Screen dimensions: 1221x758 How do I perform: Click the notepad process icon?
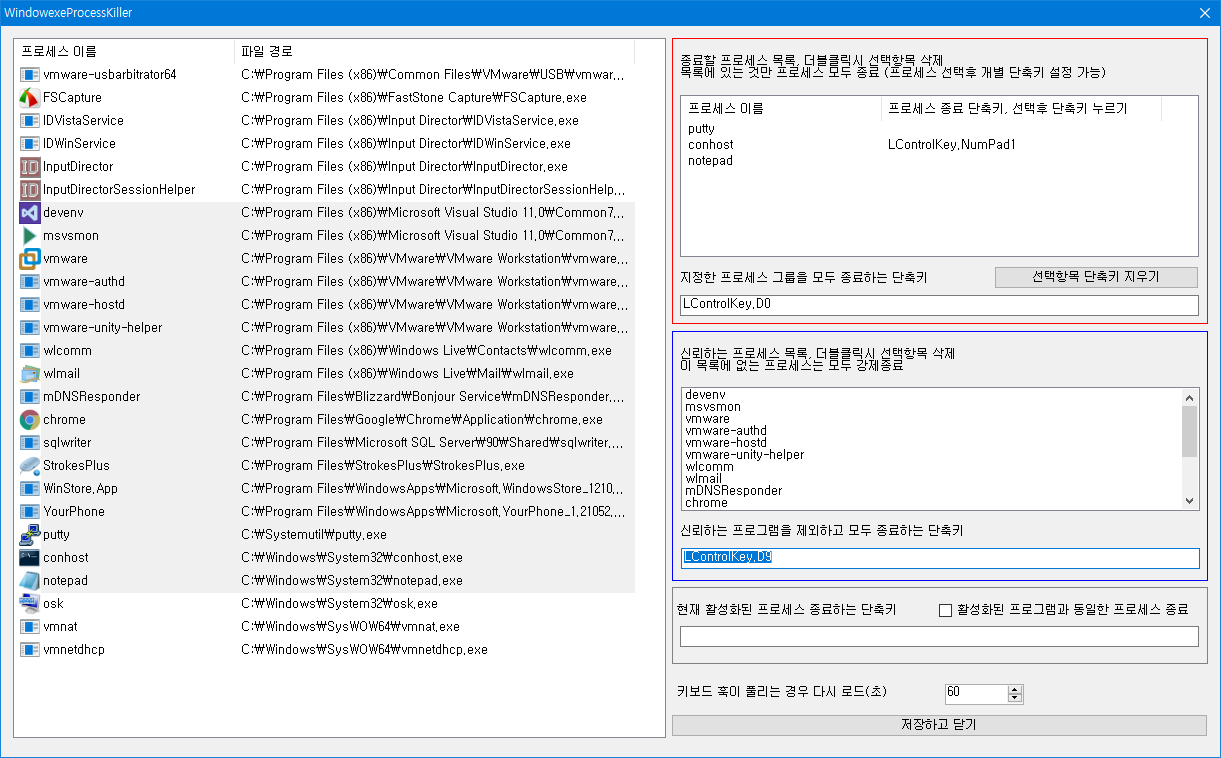(29, 581)
